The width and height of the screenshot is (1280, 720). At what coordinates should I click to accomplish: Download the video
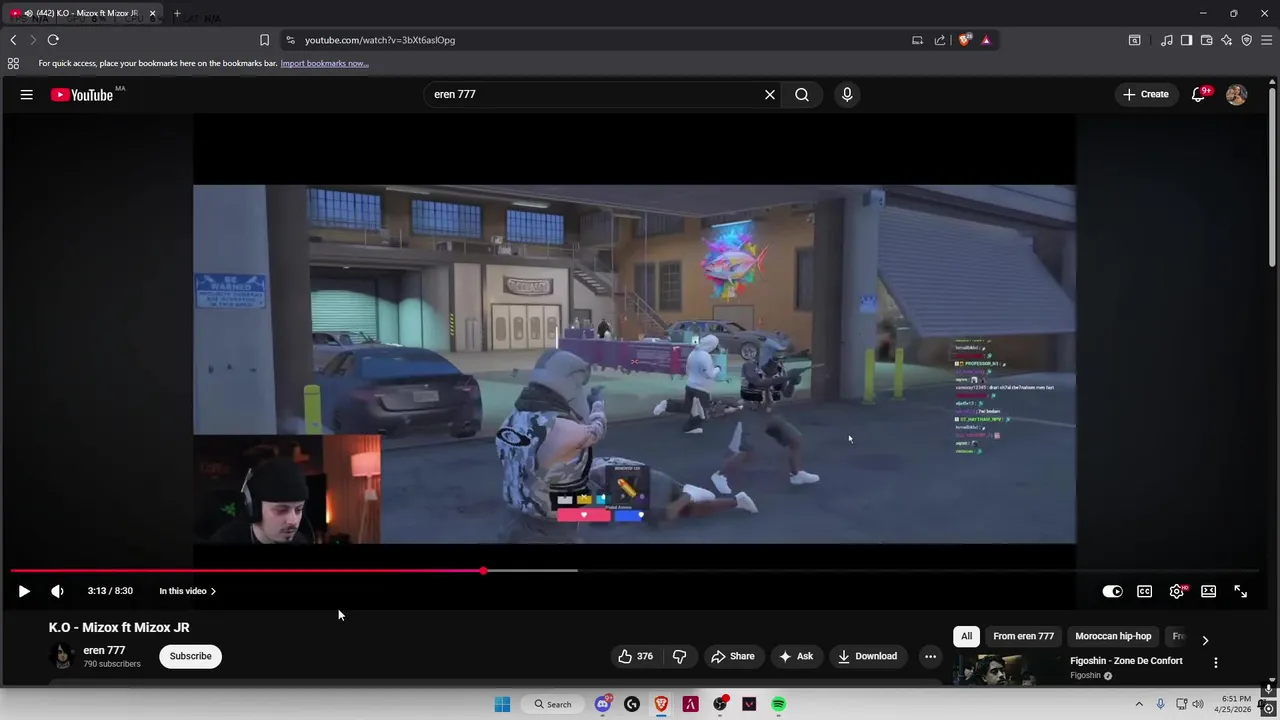pos(867,656)
